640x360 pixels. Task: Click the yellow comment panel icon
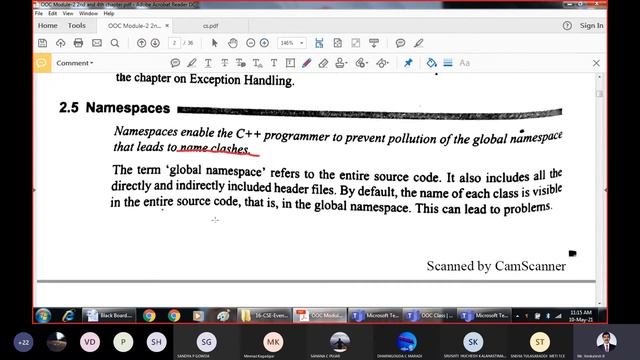tap(42, 63)
